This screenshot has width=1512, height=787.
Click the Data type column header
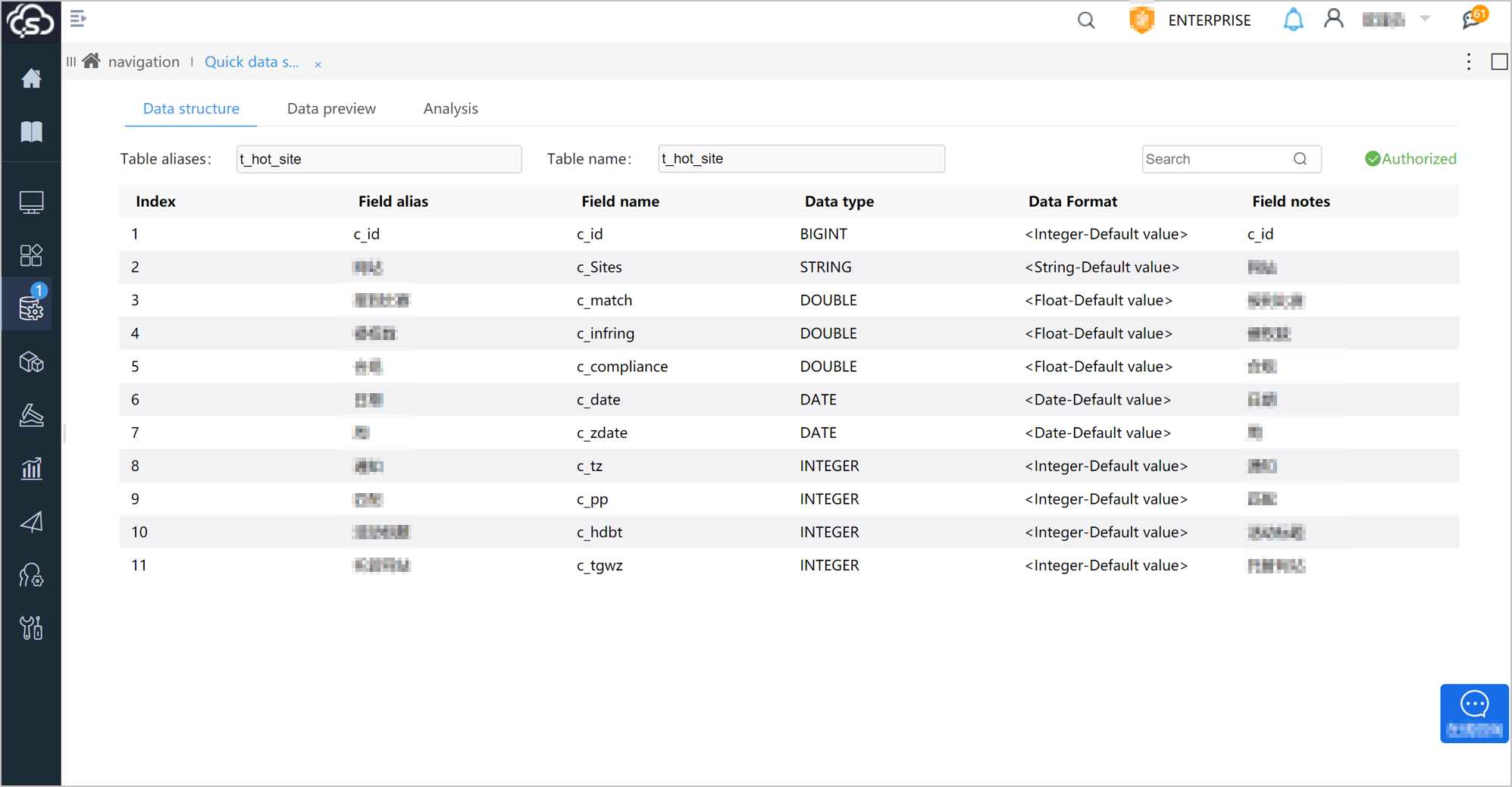839,201
